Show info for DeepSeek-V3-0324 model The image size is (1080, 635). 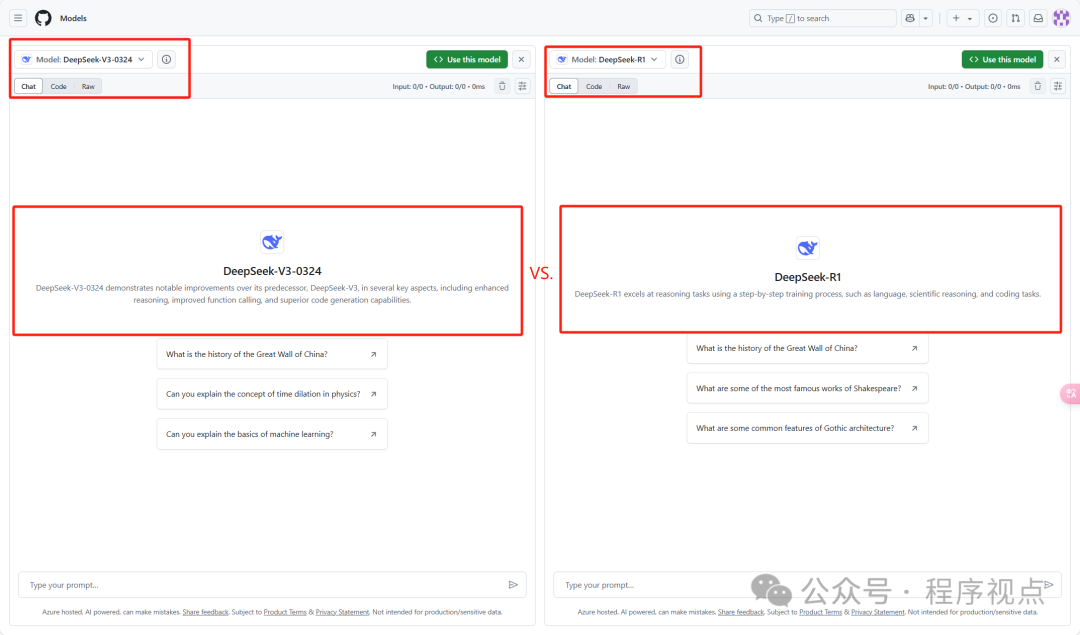point(166,59)
